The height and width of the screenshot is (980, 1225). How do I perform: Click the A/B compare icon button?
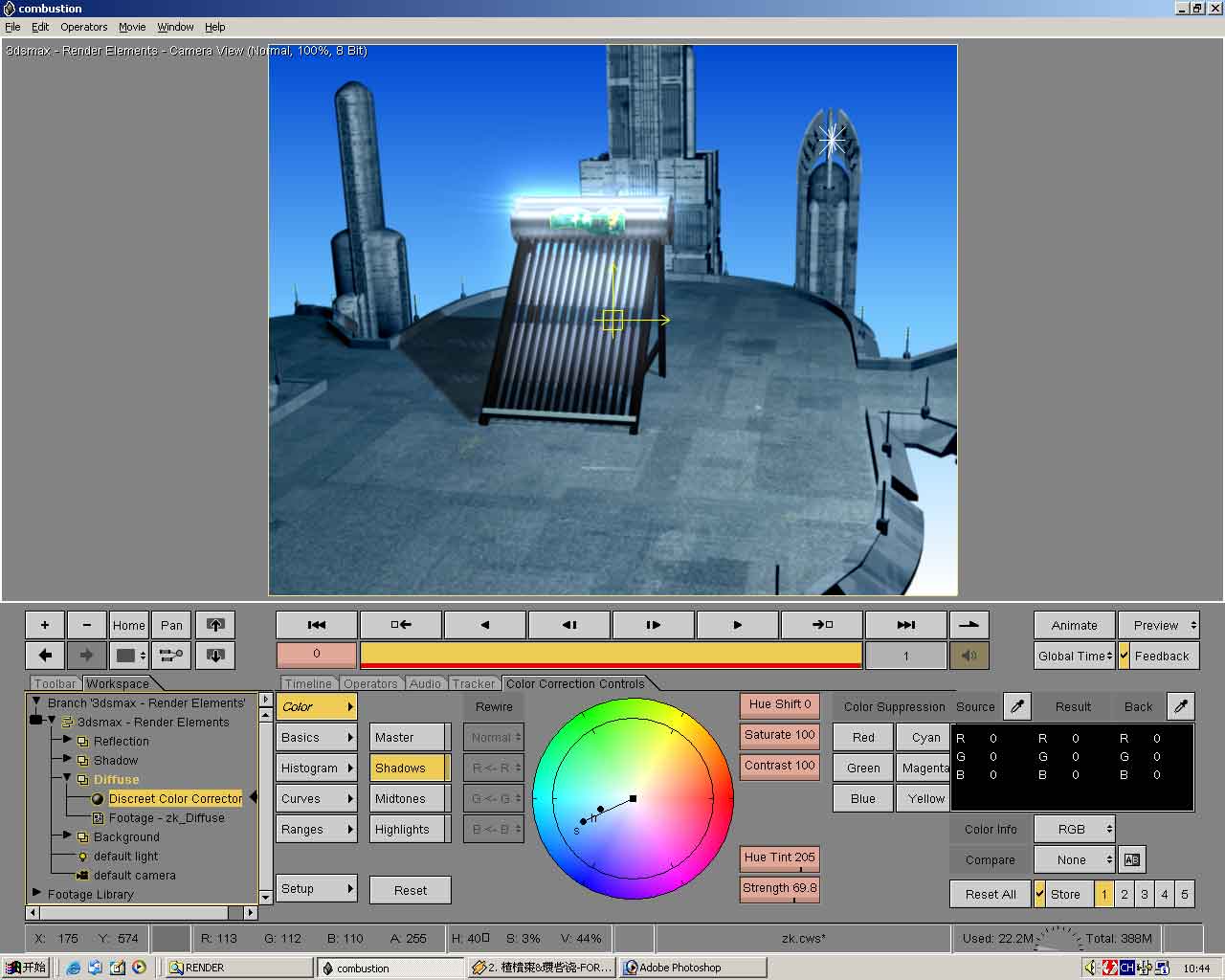click(x=1131, y=859)
